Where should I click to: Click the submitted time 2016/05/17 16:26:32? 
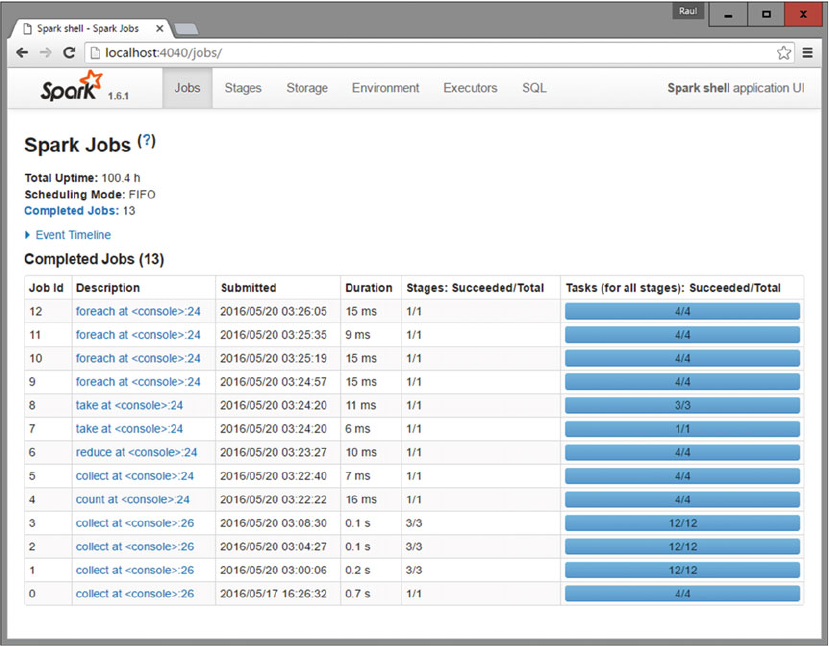pos(273,594)
